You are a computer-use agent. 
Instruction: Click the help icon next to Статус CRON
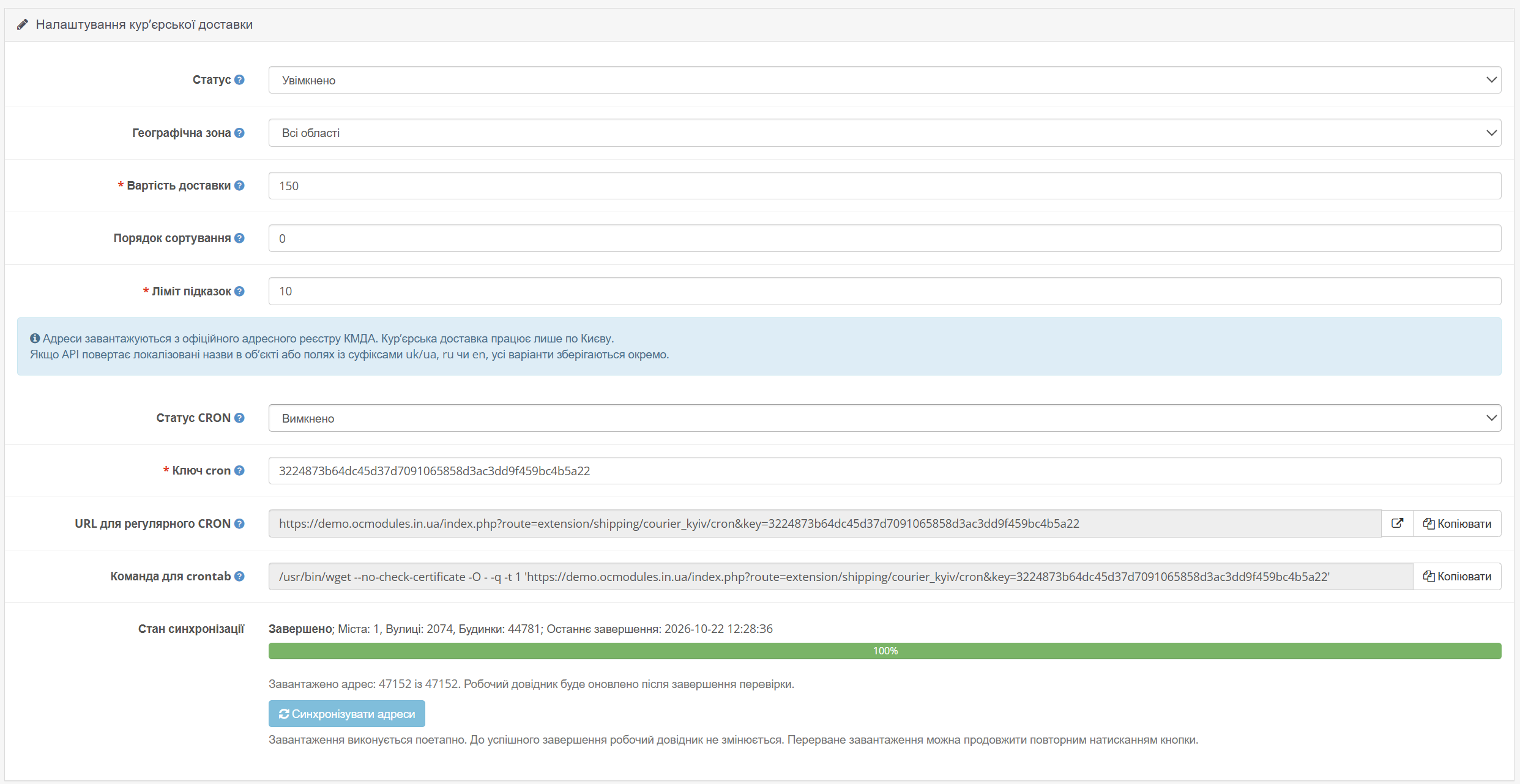[x=239, y=418]
